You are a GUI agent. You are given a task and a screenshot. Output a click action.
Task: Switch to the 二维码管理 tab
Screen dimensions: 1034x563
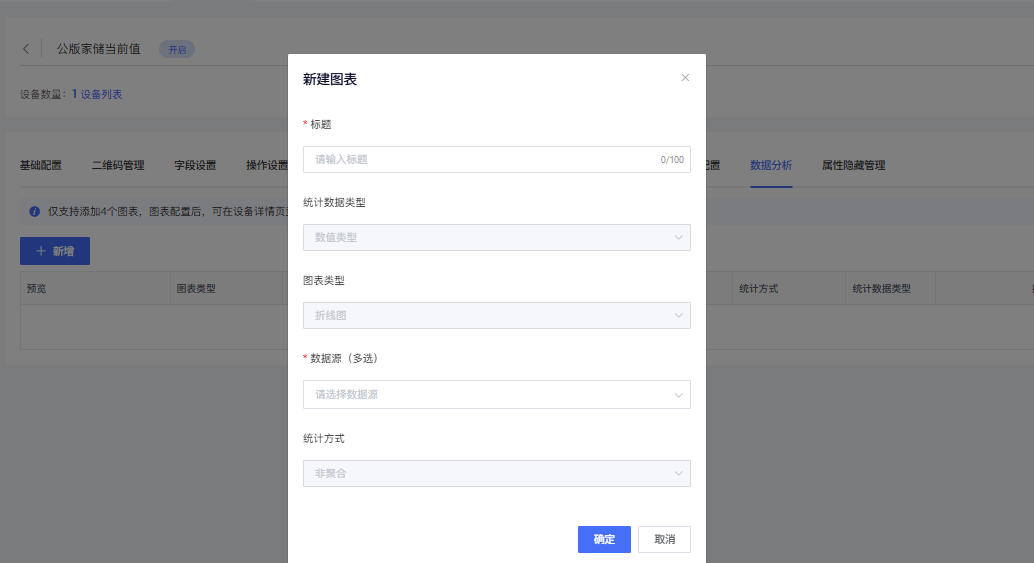click(118, 166)
